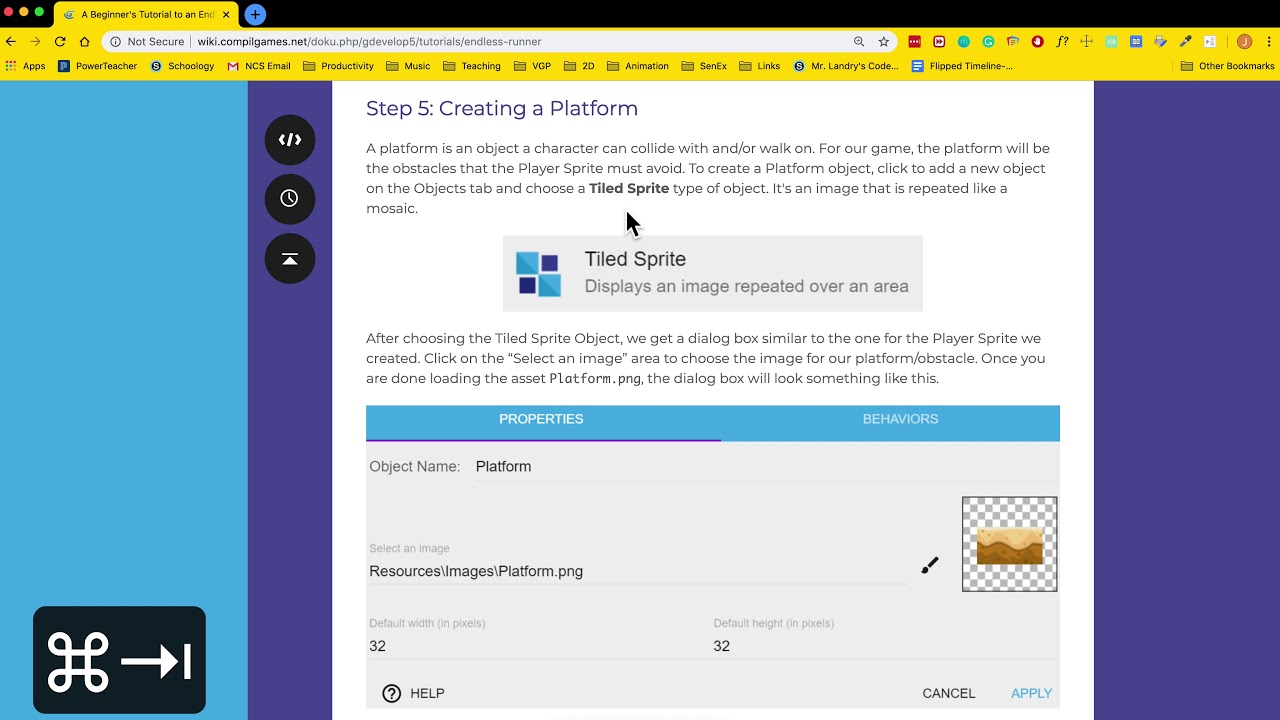Open the Schoology bookmark
Screen dimensions: 1280x720
(182, 66)
